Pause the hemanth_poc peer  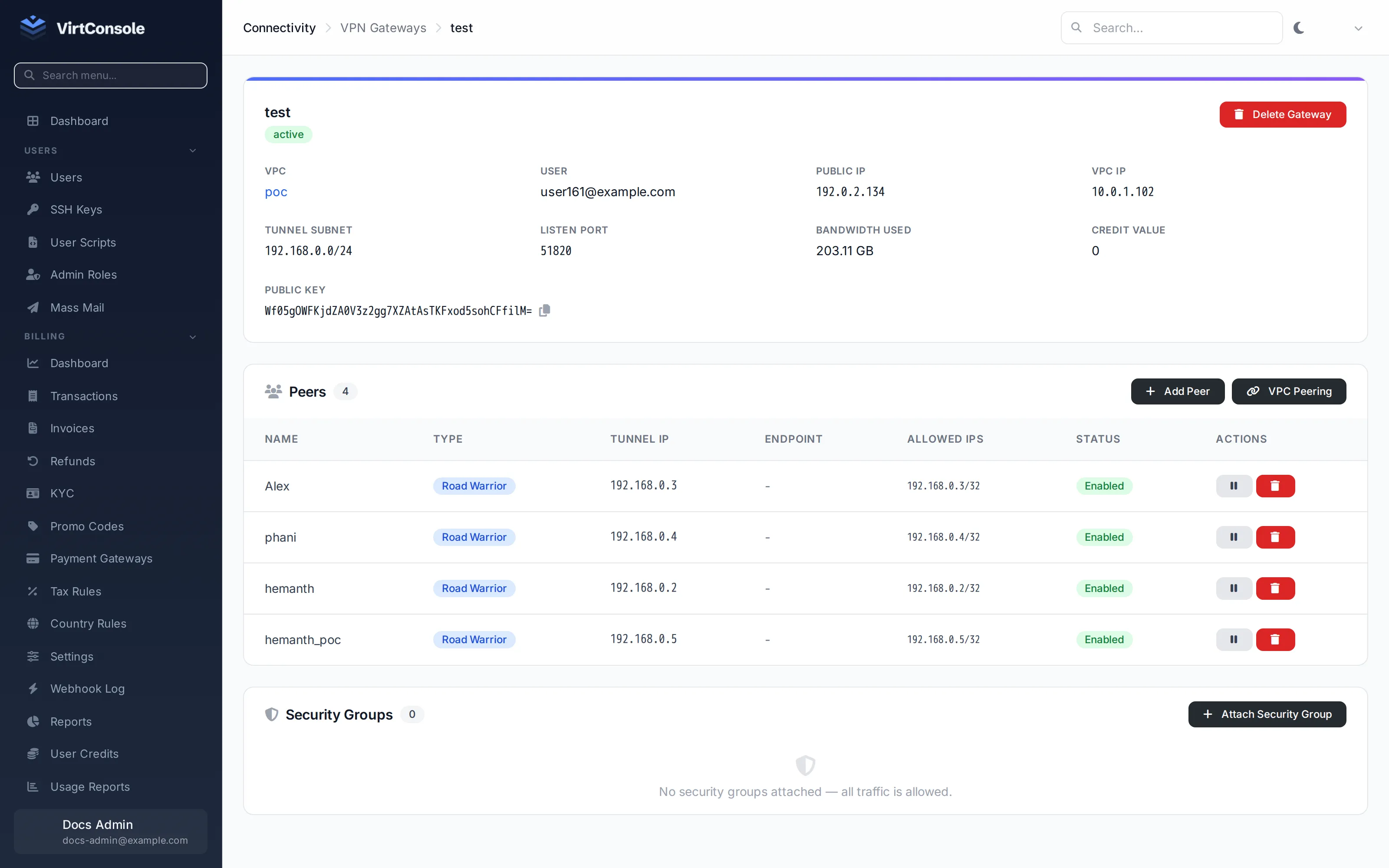click(x=1234, y=639)
